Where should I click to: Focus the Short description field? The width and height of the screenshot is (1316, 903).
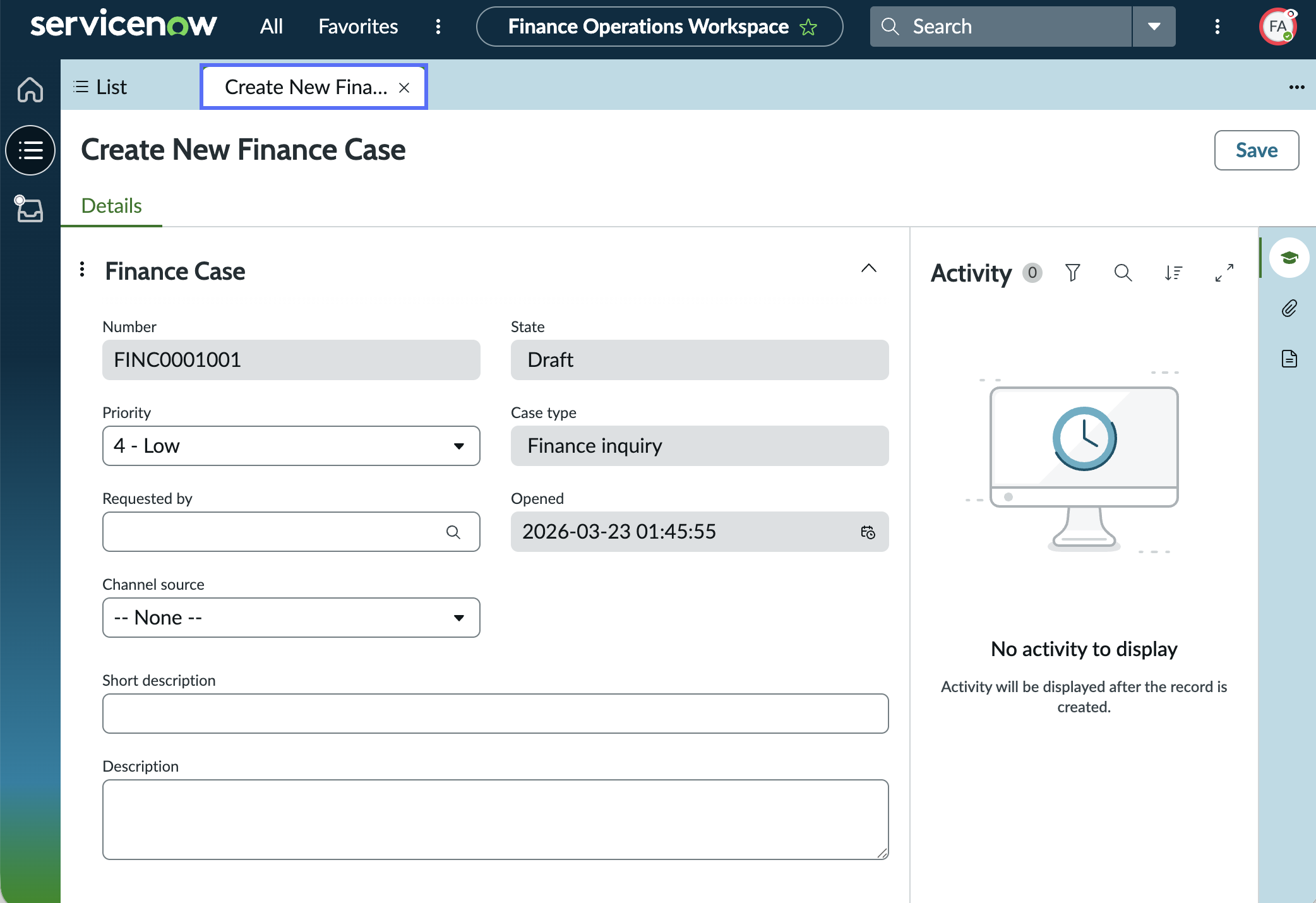pos(496,714)
